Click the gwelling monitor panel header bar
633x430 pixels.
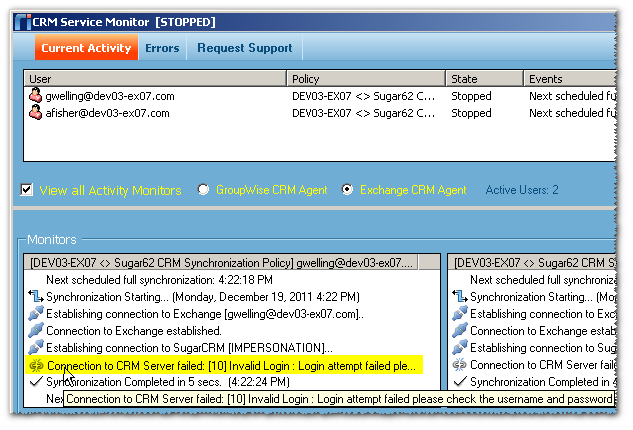[x=221, y=263]
